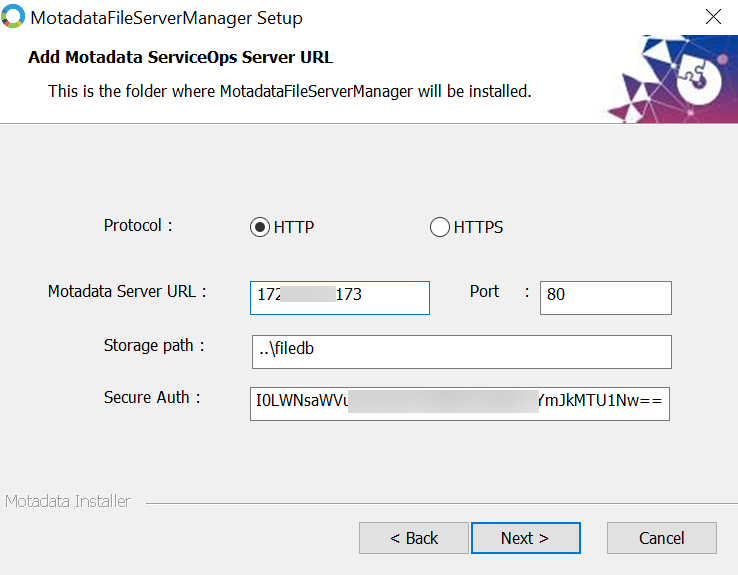Image resolution: width=738 pixels, height=575 pixels.
Task: Proceed using the Next button
Action: [525, 538]
